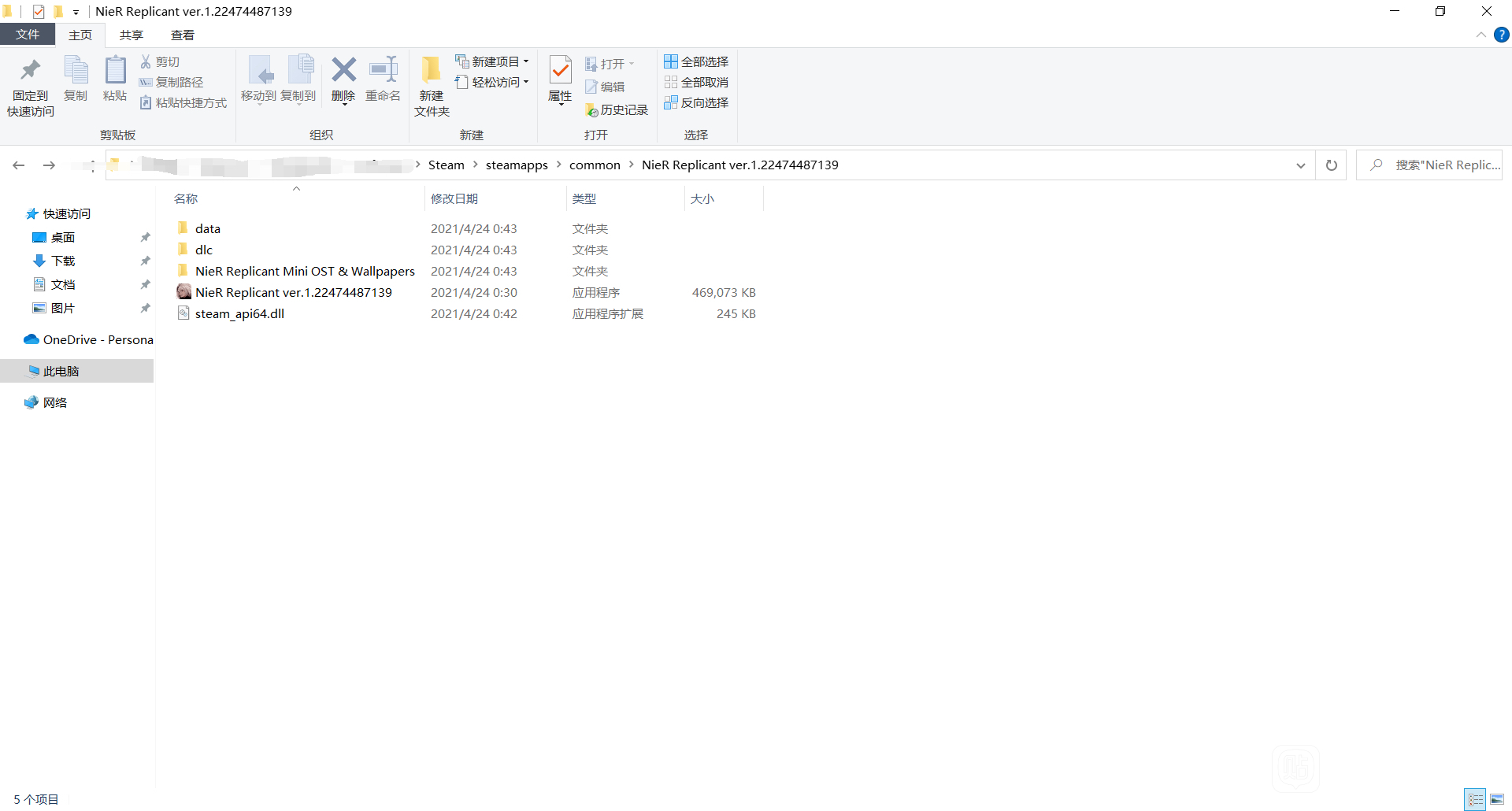Refresh the current folder view
1512x811 pixels.
click(1332, 165)
